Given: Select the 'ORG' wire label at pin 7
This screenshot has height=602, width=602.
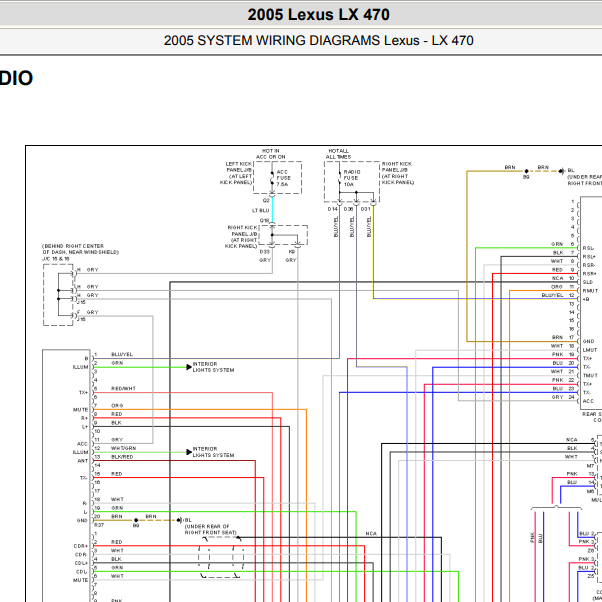Looking at the screenshot, I should coord(117,405).
